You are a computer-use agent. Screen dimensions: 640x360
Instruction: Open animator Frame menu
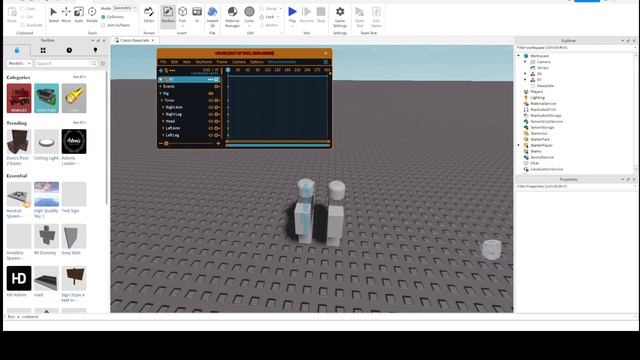click(x=222, y=62)
